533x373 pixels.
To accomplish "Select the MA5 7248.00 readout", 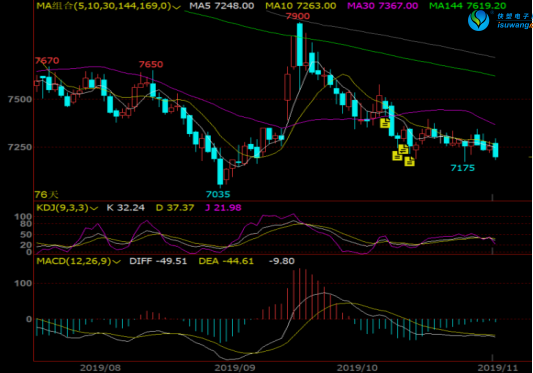I will click(x=222, y=6).
